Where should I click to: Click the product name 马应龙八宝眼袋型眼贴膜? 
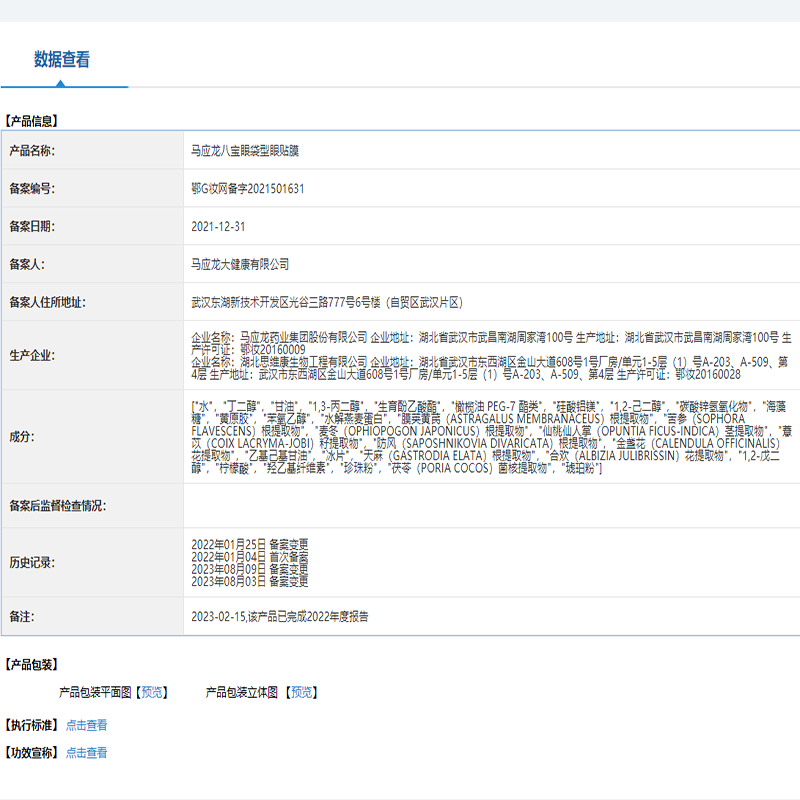tap(244, 151)
